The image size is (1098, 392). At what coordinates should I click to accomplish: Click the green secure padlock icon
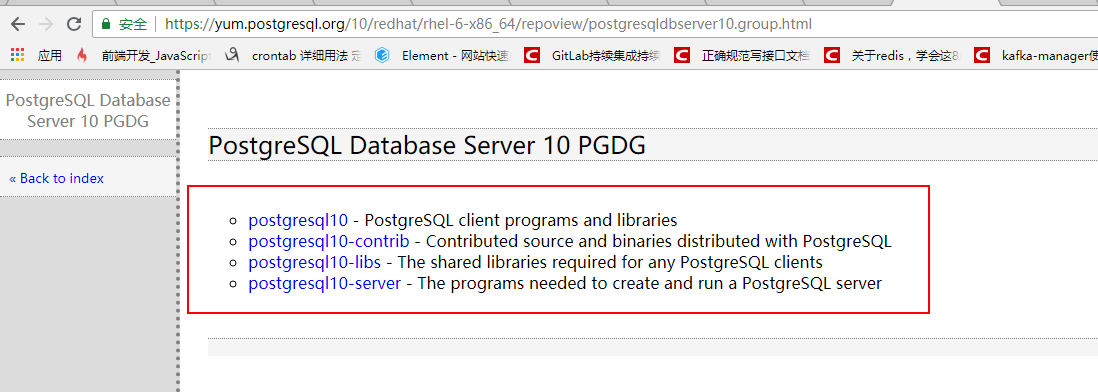coord(106,24)
